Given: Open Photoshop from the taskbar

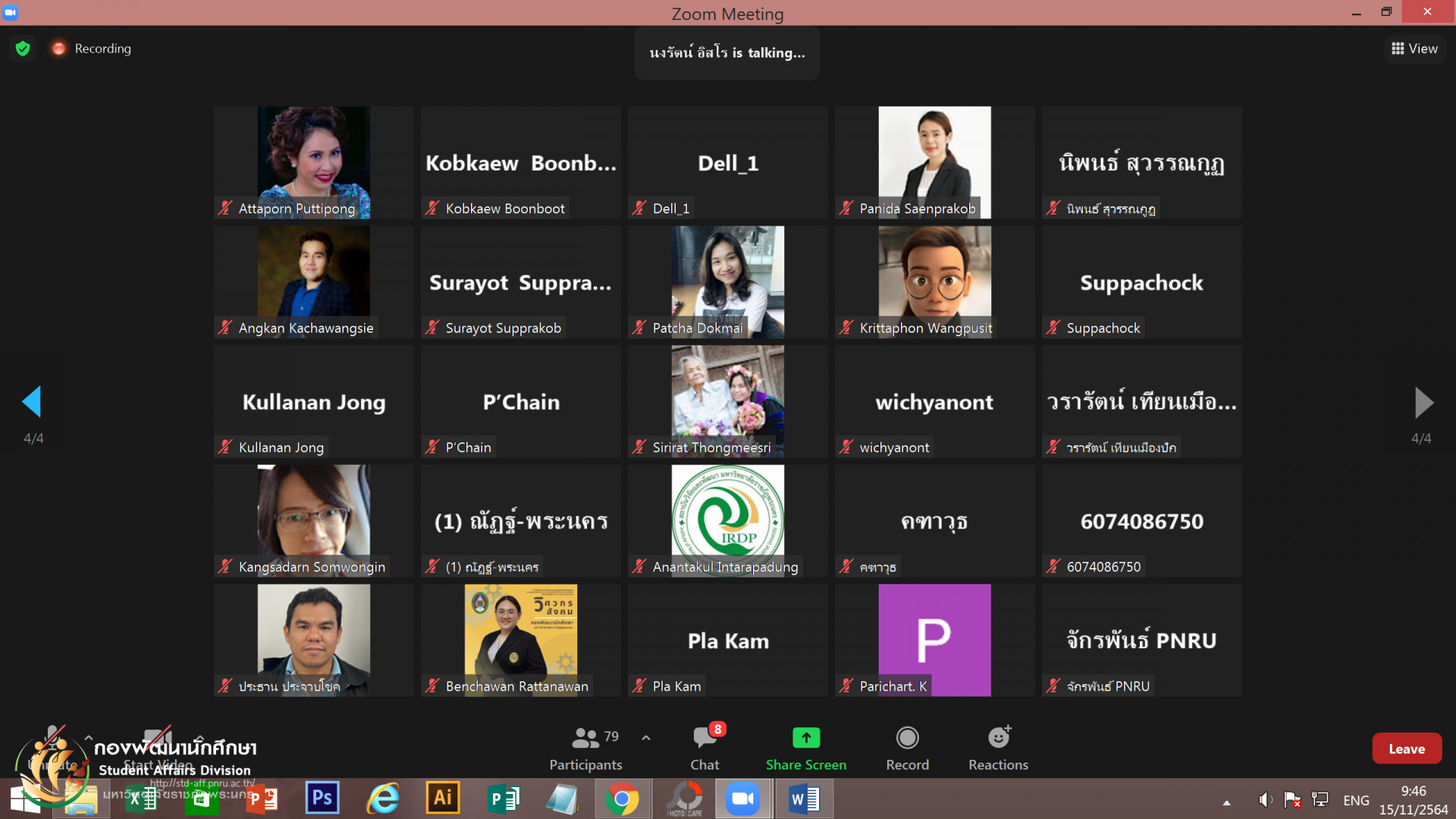Looking at the screenshot, I should (322, 798).
